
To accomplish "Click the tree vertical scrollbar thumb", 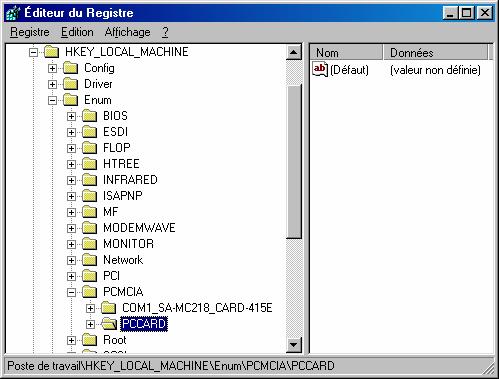I will pyautogui.click(x=294, y=161).
